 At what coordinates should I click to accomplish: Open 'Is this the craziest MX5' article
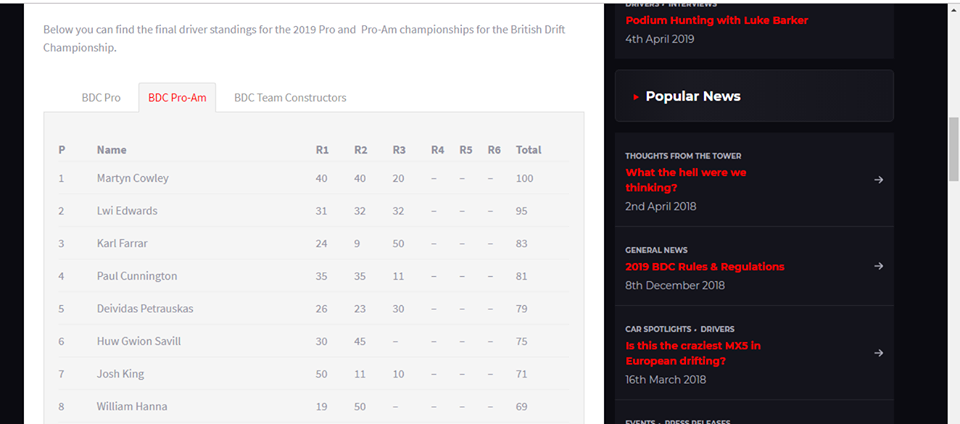(x=693, y=353)
